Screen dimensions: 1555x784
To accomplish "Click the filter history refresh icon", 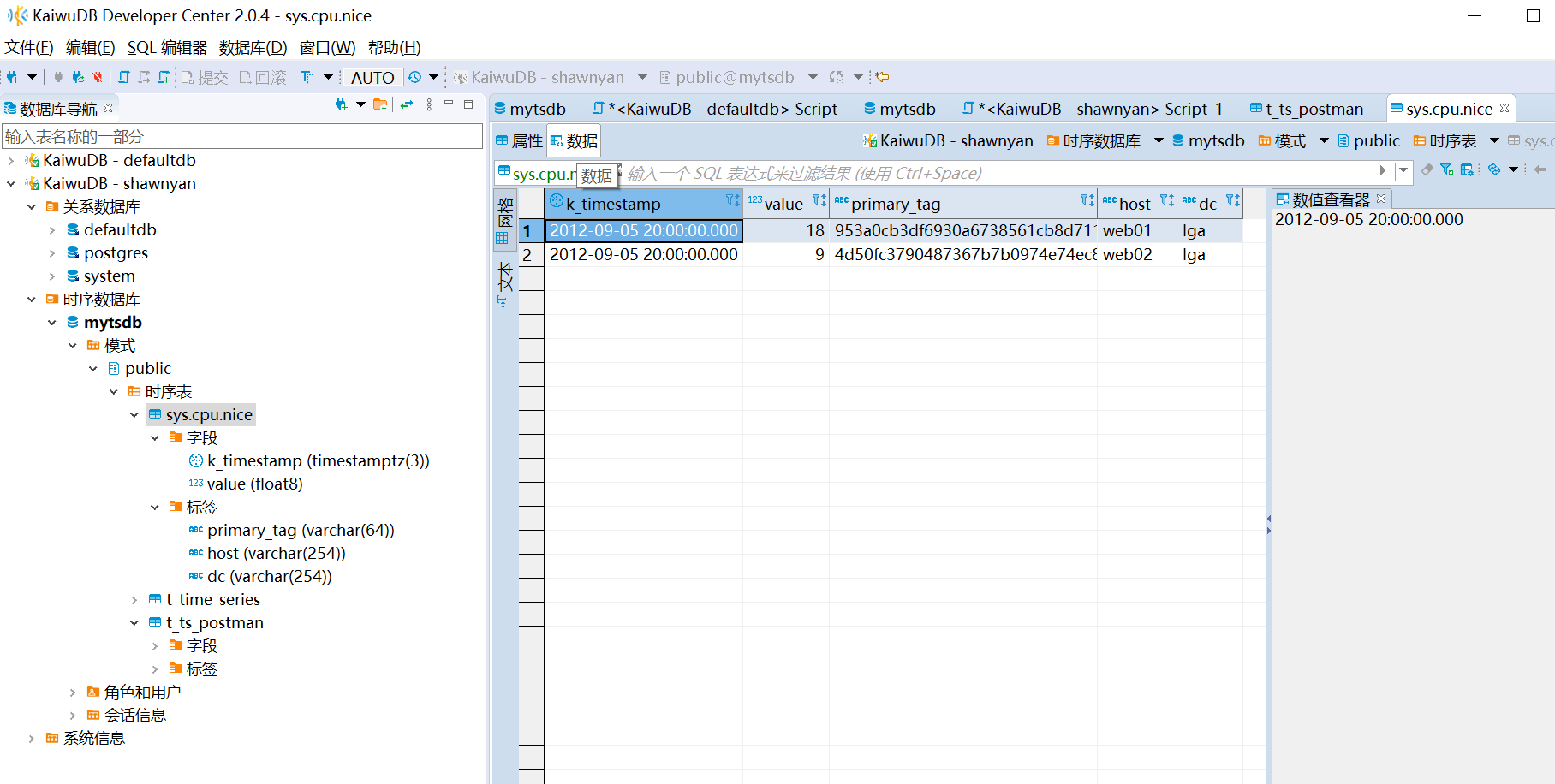I will click(1494, 169).
